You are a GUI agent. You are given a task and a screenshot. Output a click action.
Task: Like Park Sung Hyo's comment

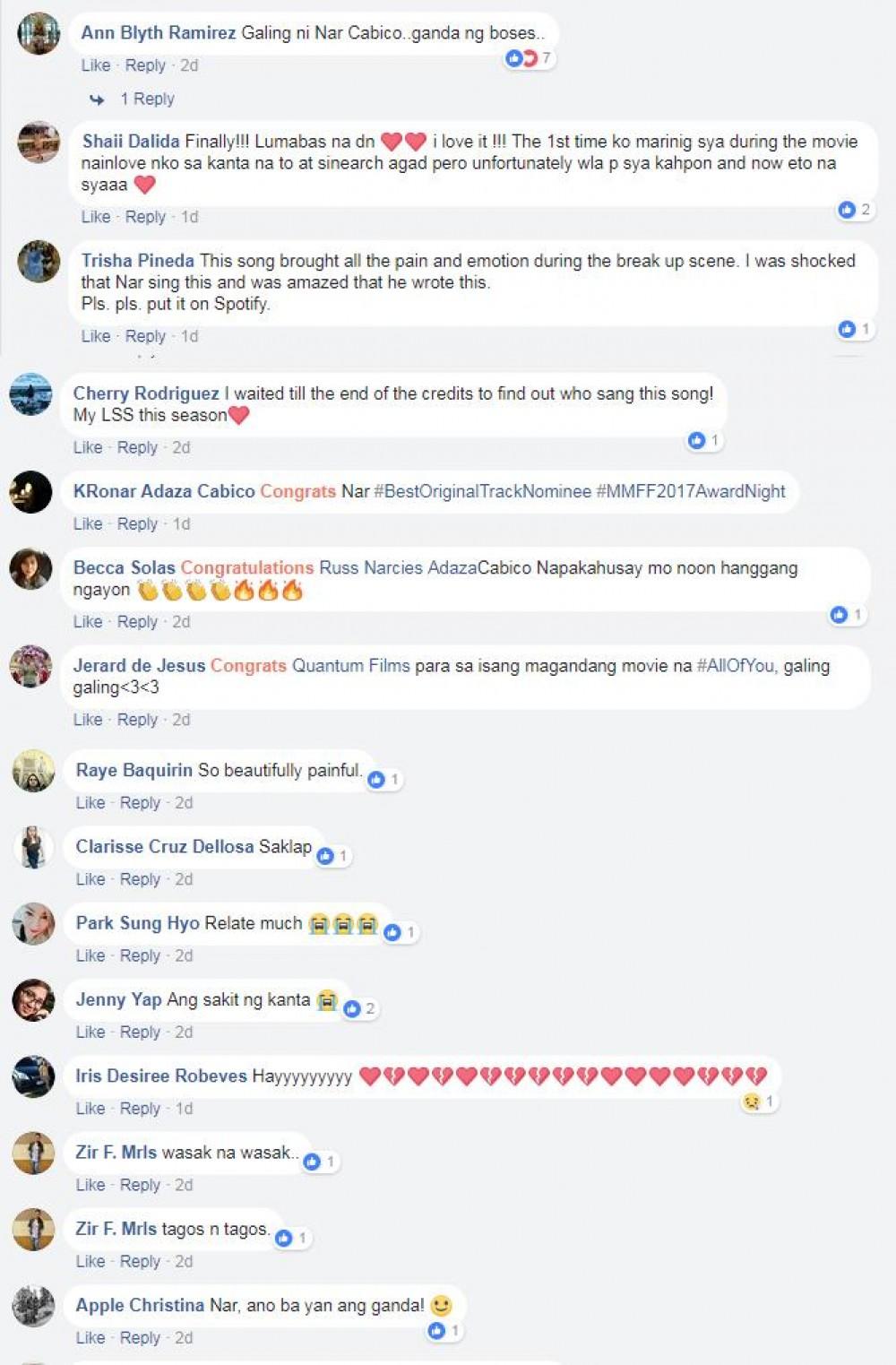point(90,955)
